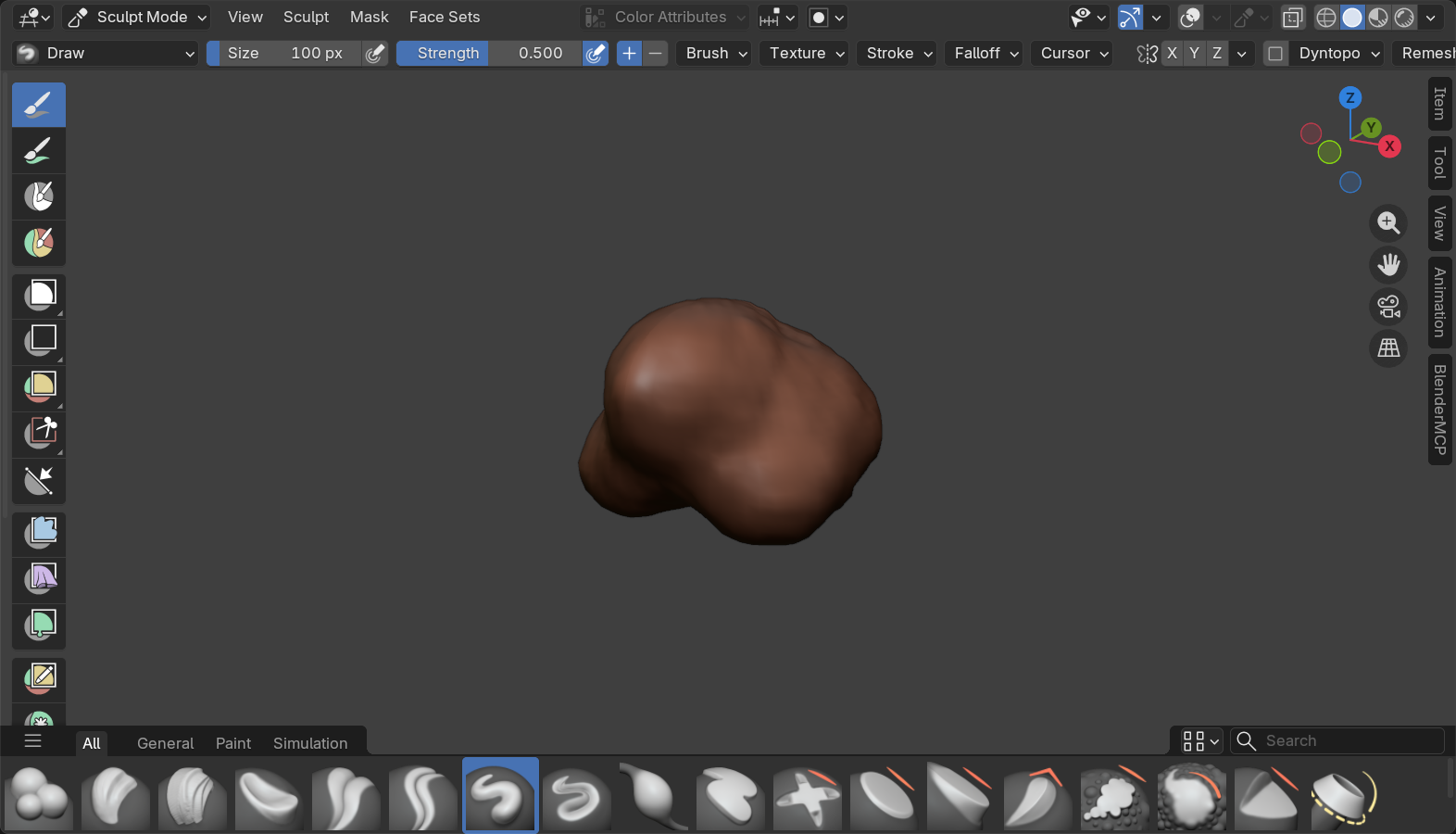Select the Box Mask tool
Screen dimensions: 1456x834
[x=39, y=297]
